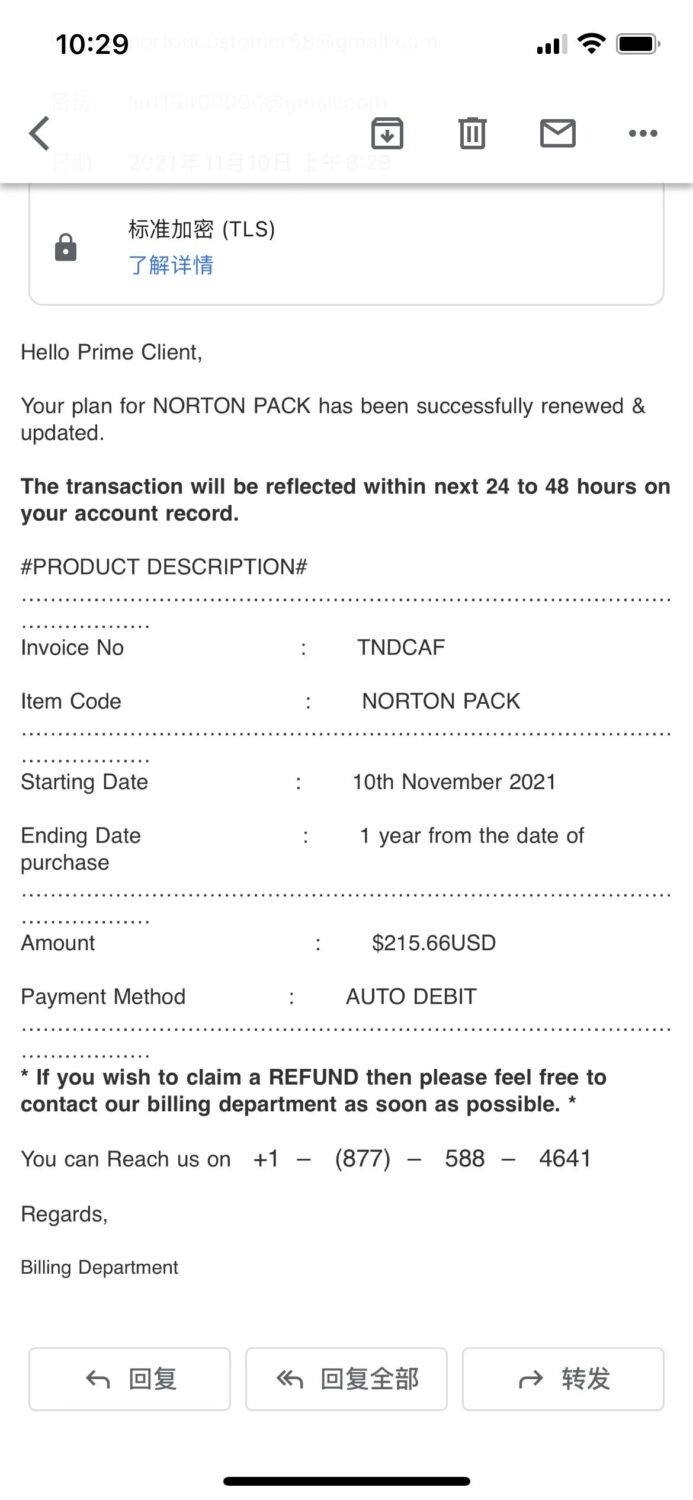Mark as unread via the envelope icon
Screen dimensions: 693x1500
[557, 133]
